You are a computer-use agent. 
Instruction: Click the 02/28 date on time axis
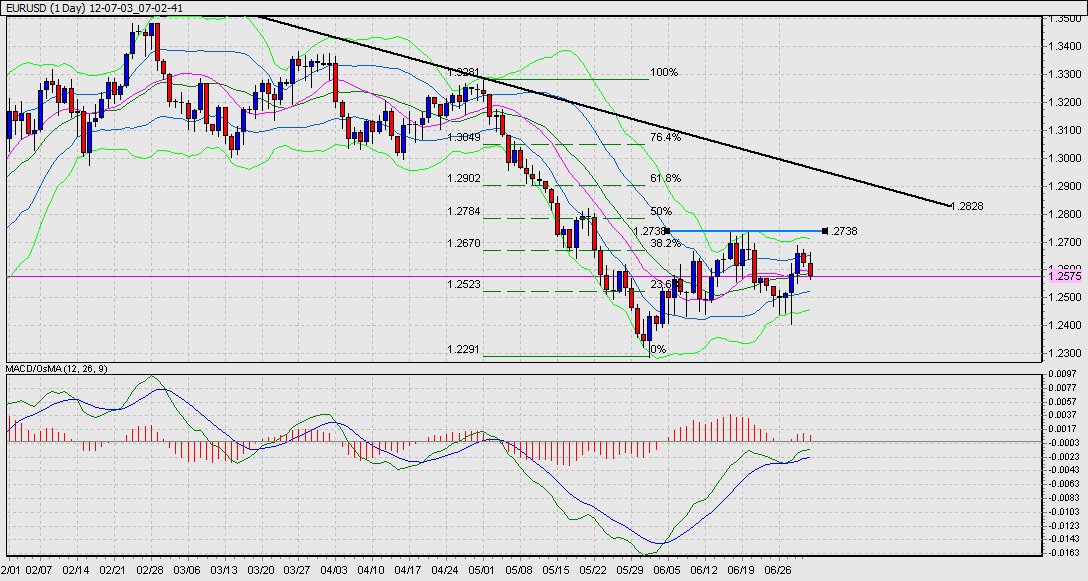tap(150, 569)
